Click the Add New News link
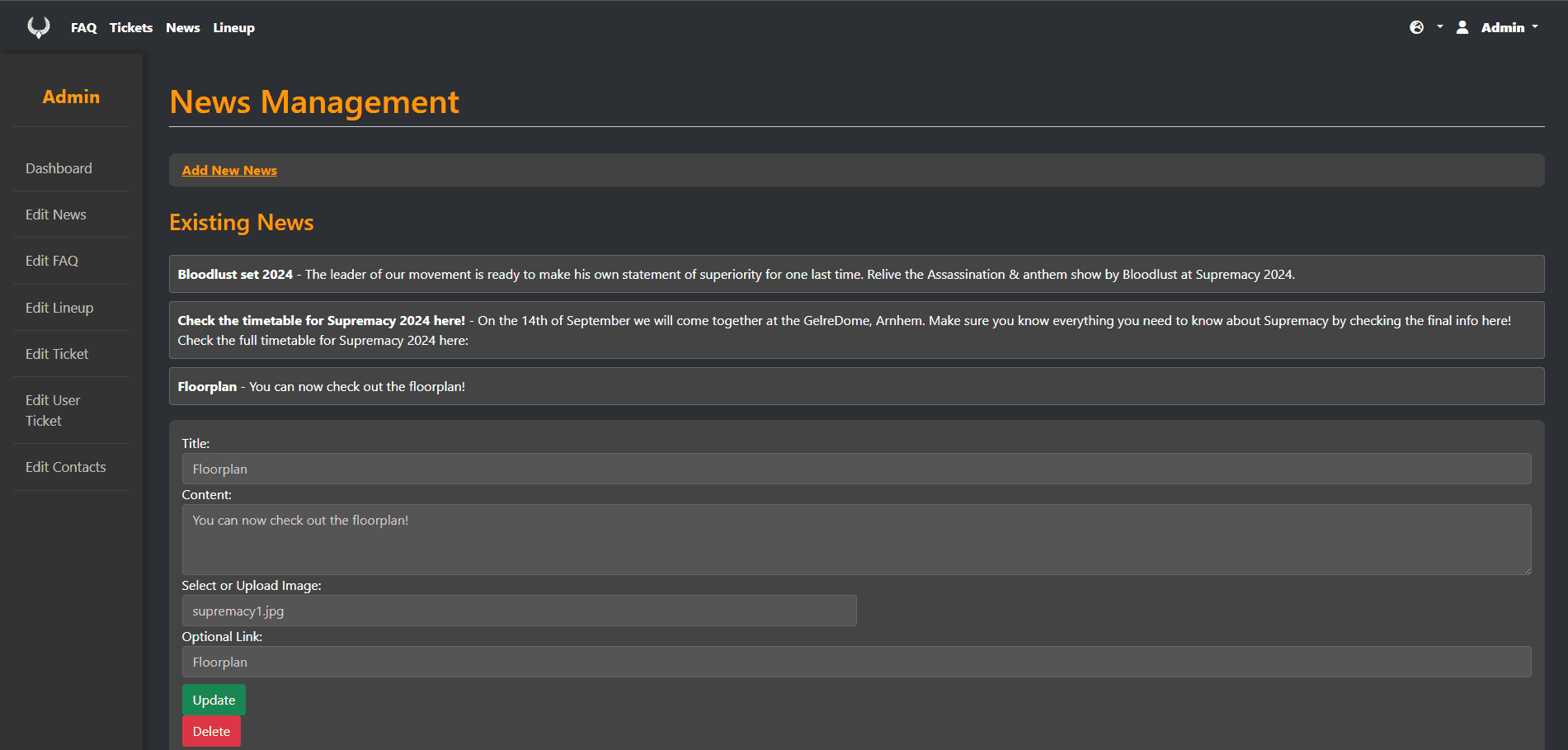Image resolution: width=1568 pixels, height=750 pixels. coord(229,171)
